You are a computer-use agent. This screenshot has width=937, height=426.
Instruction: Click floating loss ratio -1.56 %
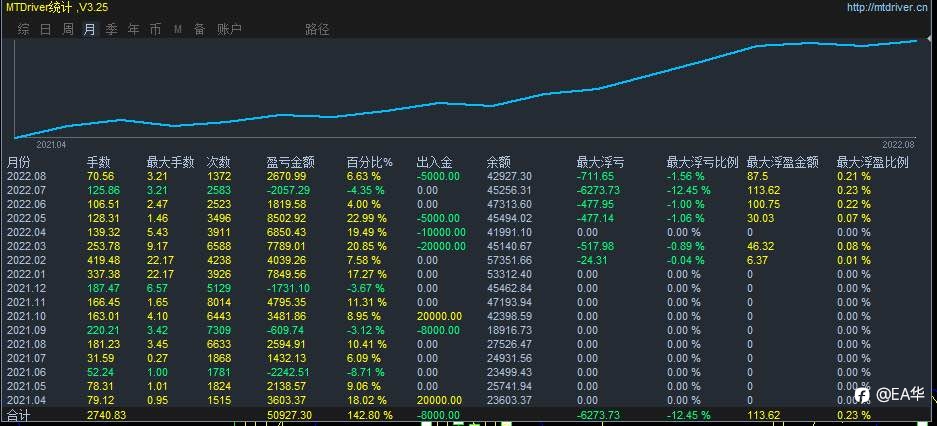pyautogui.click(x=685, y=177)
